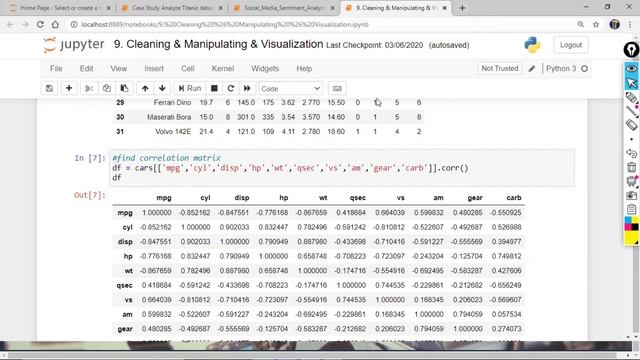Go to browser home page
This screenshot has width=640, height=360.
(55, 24)
